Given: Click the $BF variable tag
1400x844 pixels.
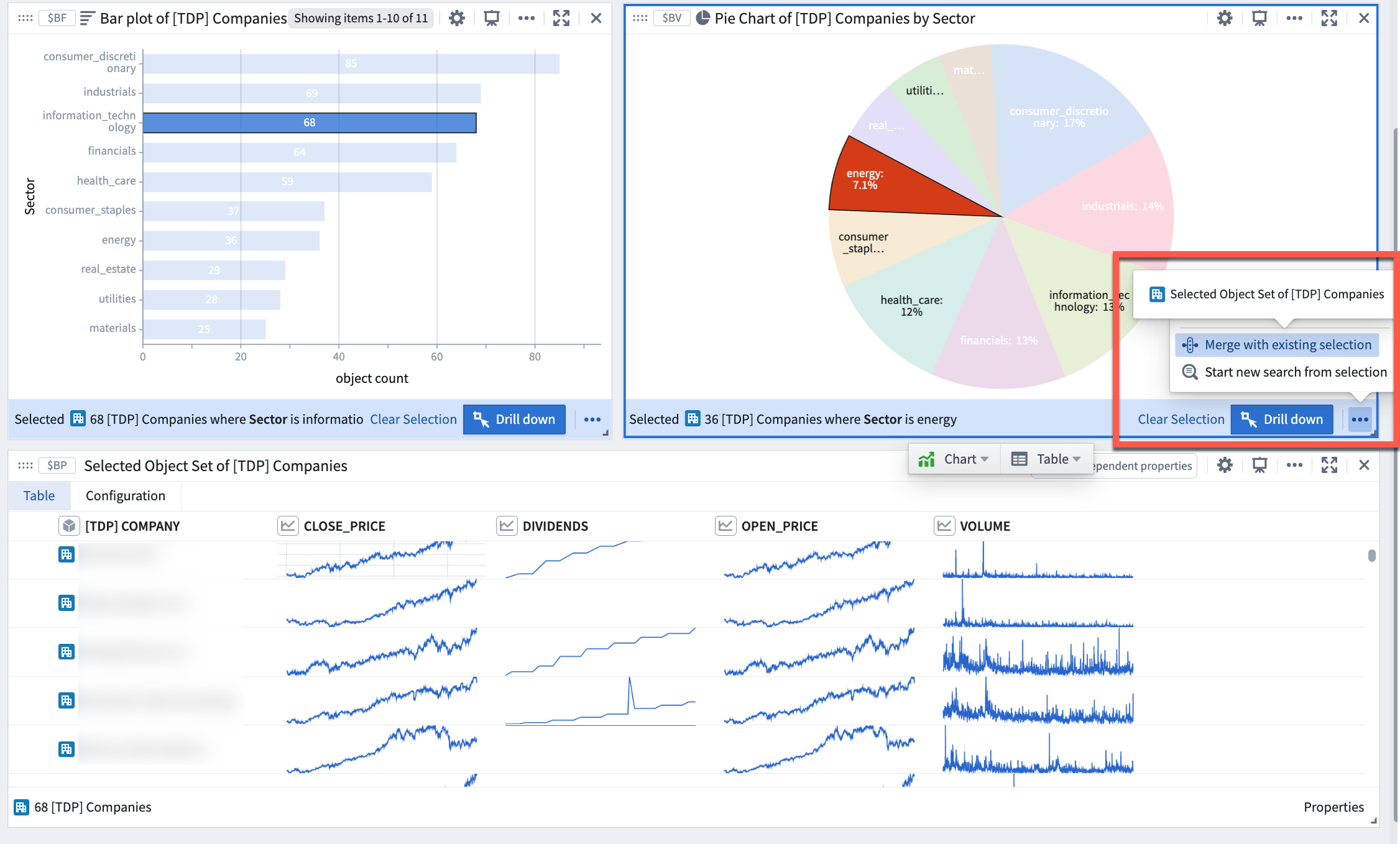Looking at the screenshot, I should tap(57, 19).
